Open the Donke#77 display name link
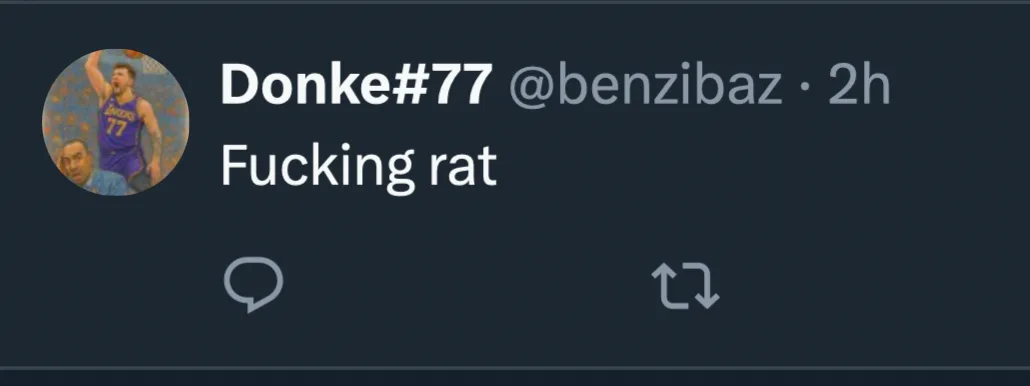The image size is (1030, 386). (x=357, y=85)
